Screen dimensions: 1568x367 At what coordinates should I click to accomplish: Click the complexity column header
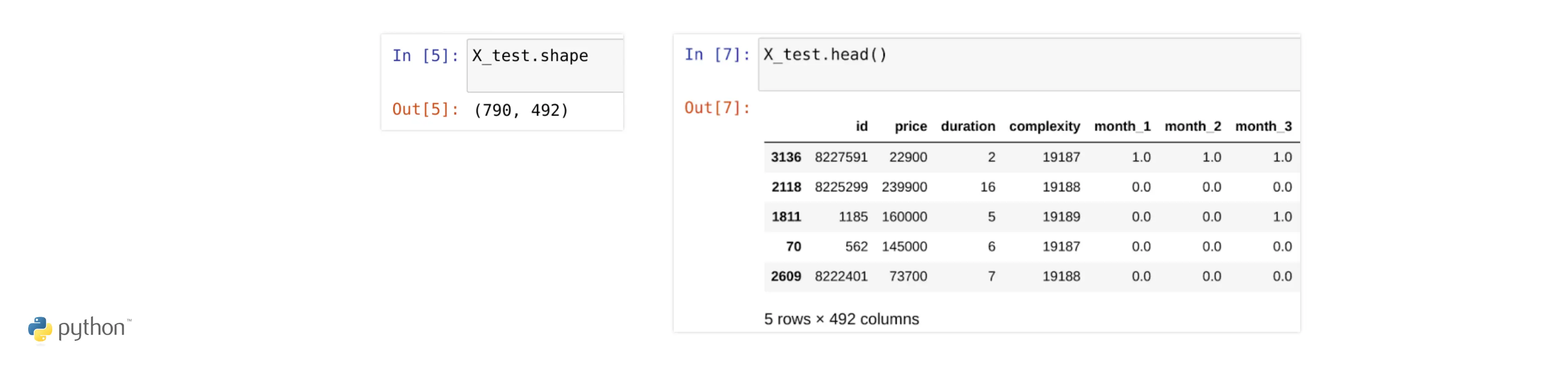1045,126
